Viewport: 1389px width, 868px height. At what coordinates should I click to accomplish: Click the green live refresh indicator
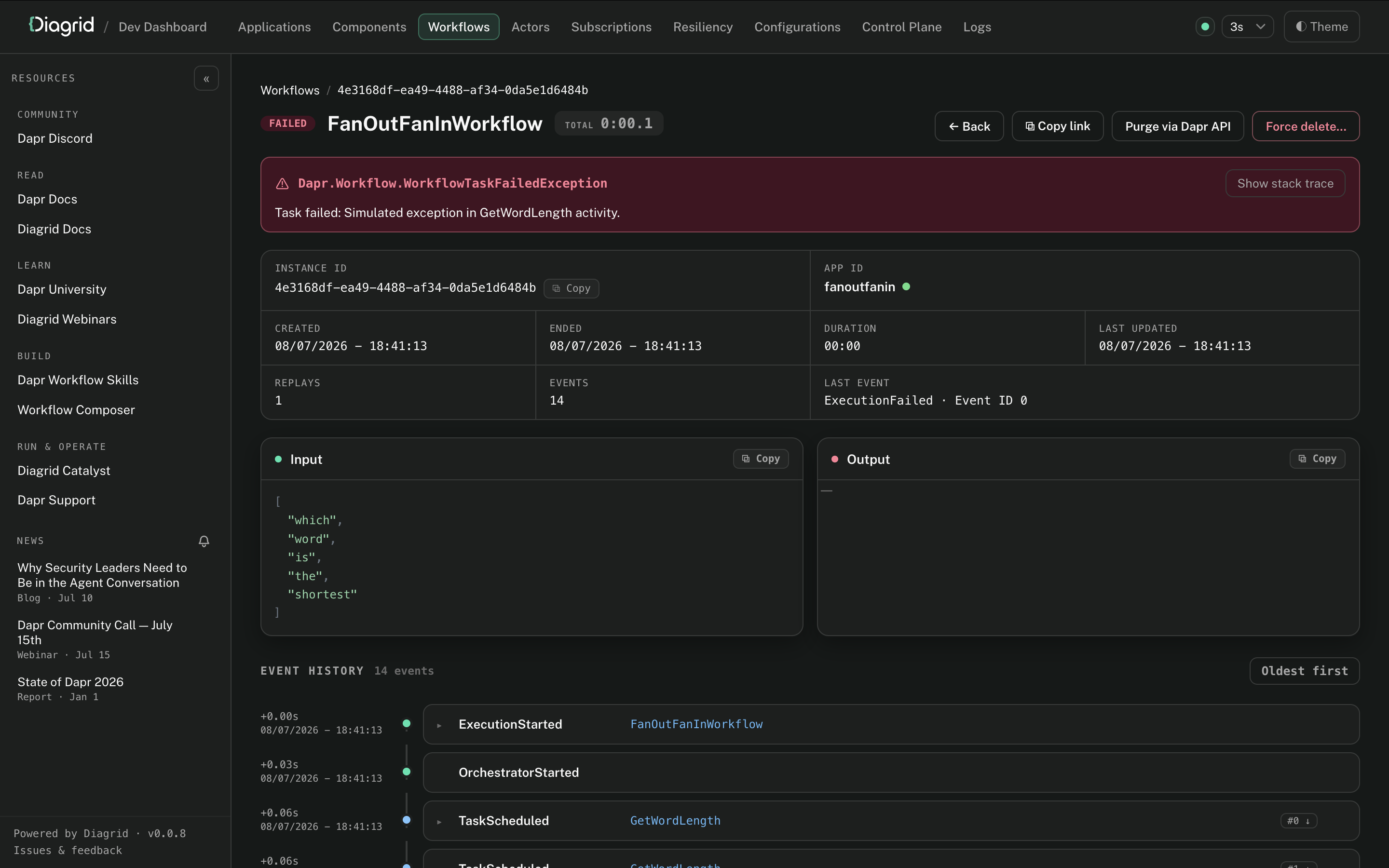(x=1205, y=27)
